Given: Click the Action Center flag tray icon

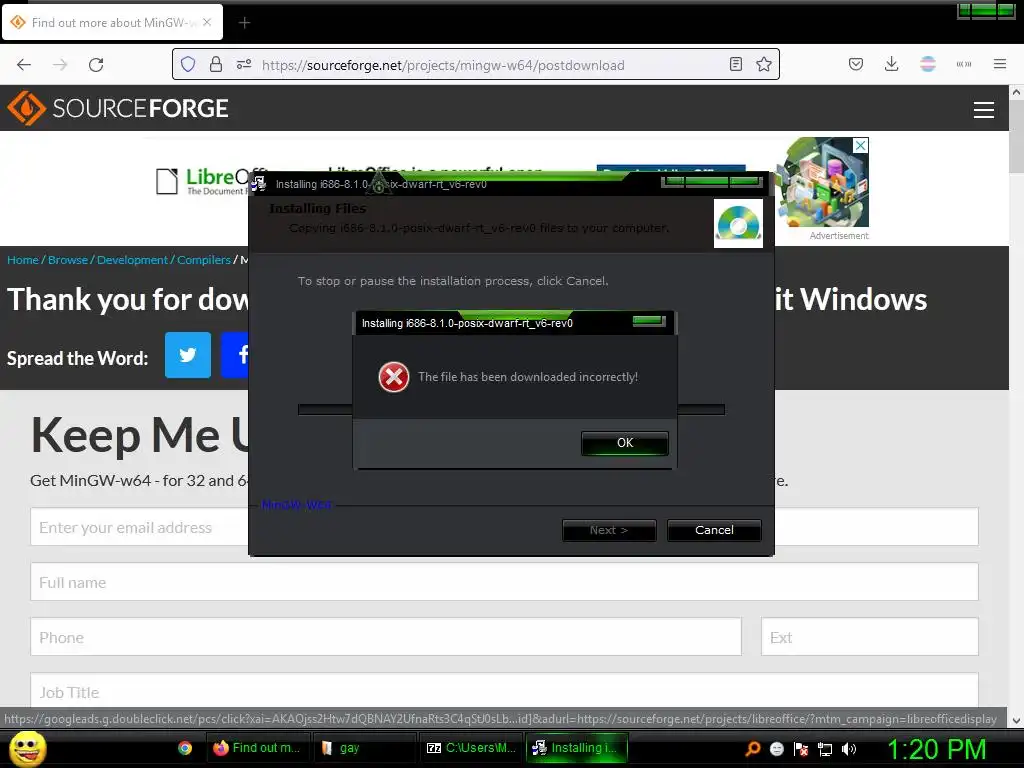Looking at the screenshot, I should click(x=801, y=749).
